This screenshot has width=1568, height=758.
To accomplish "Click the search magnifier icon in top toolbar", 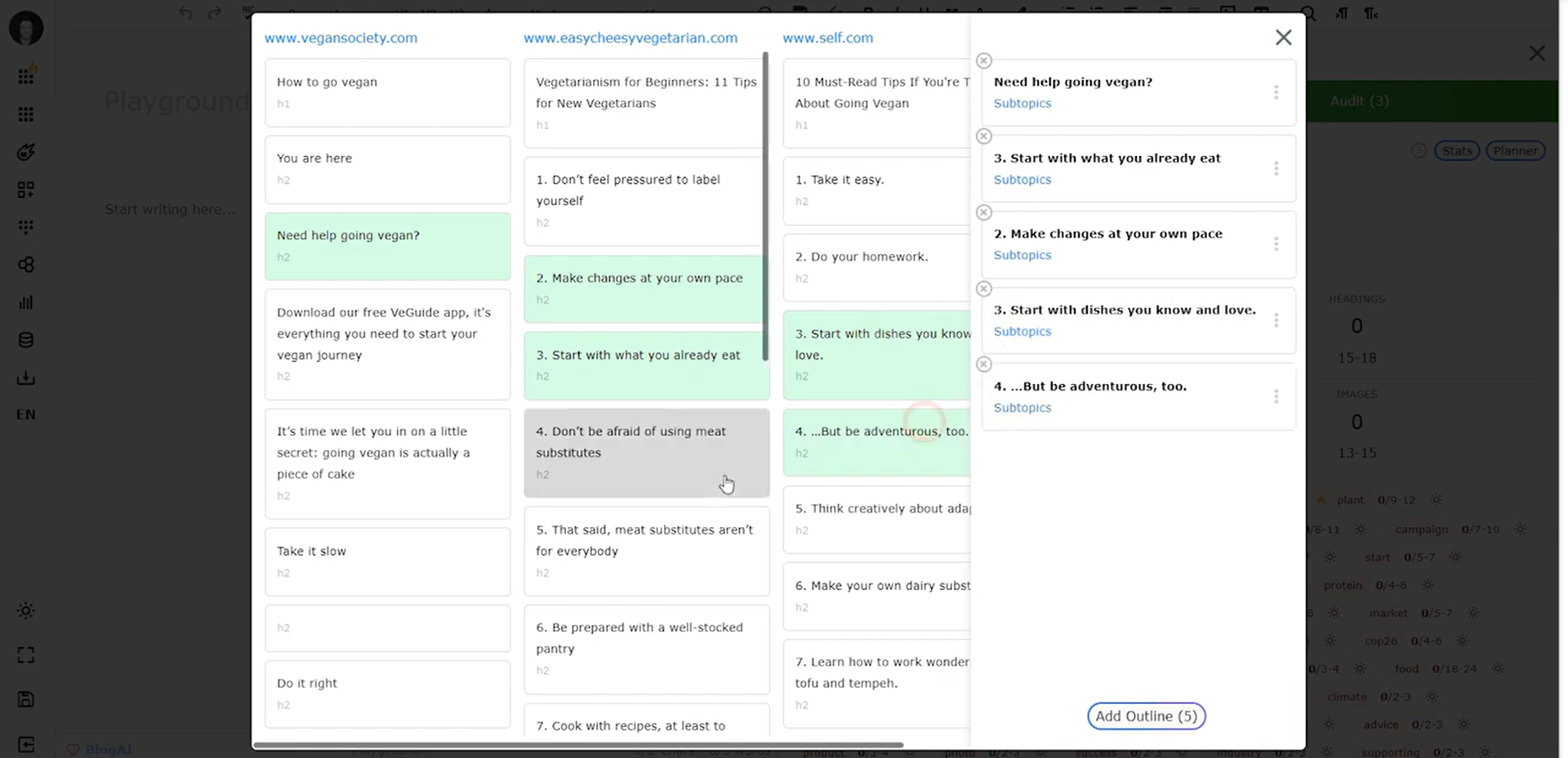I will coord(1307,13).
